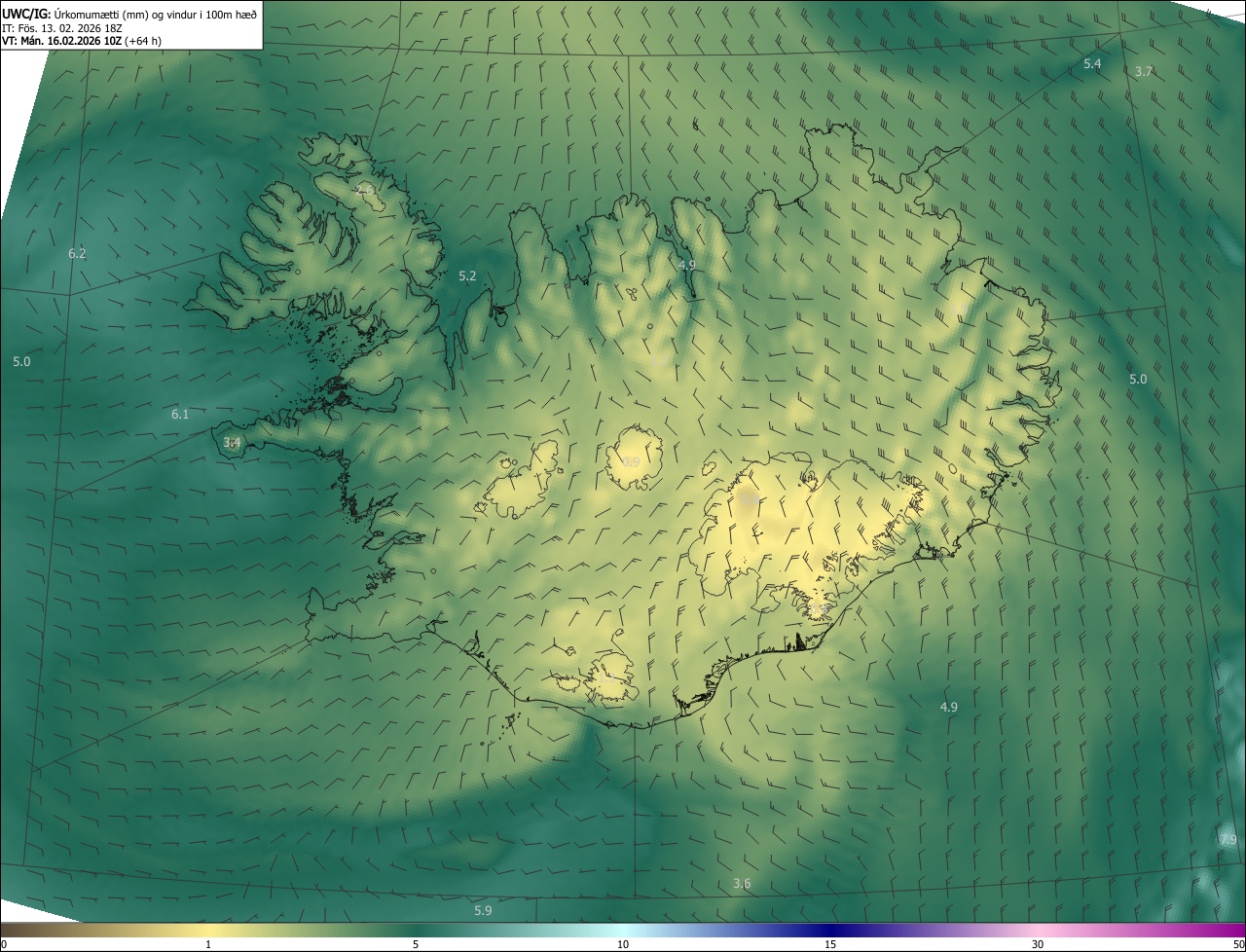Image resolution: width=1246 pixels, height=952 pixels.
Task: Click the 6.2 value label
Action: pyautogui.click(x=77, y=254)
